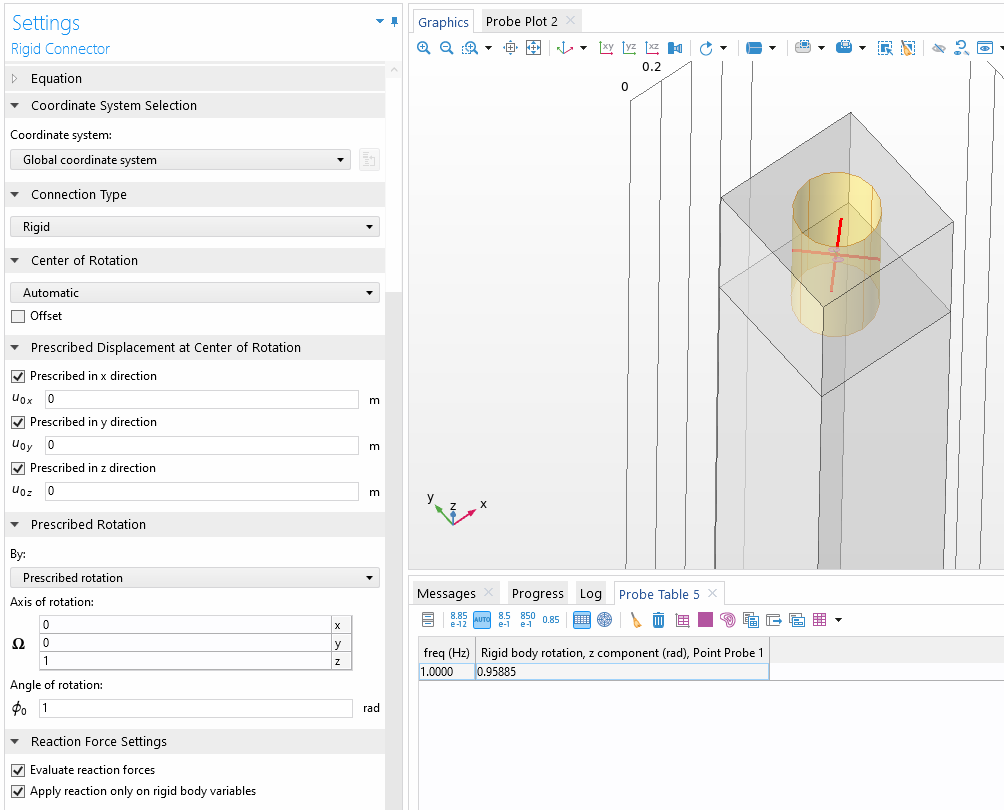The image size is (1004, 810).
Task: Click the hide-eye icon in Graphics toolbar
Action: click(939, 48)
